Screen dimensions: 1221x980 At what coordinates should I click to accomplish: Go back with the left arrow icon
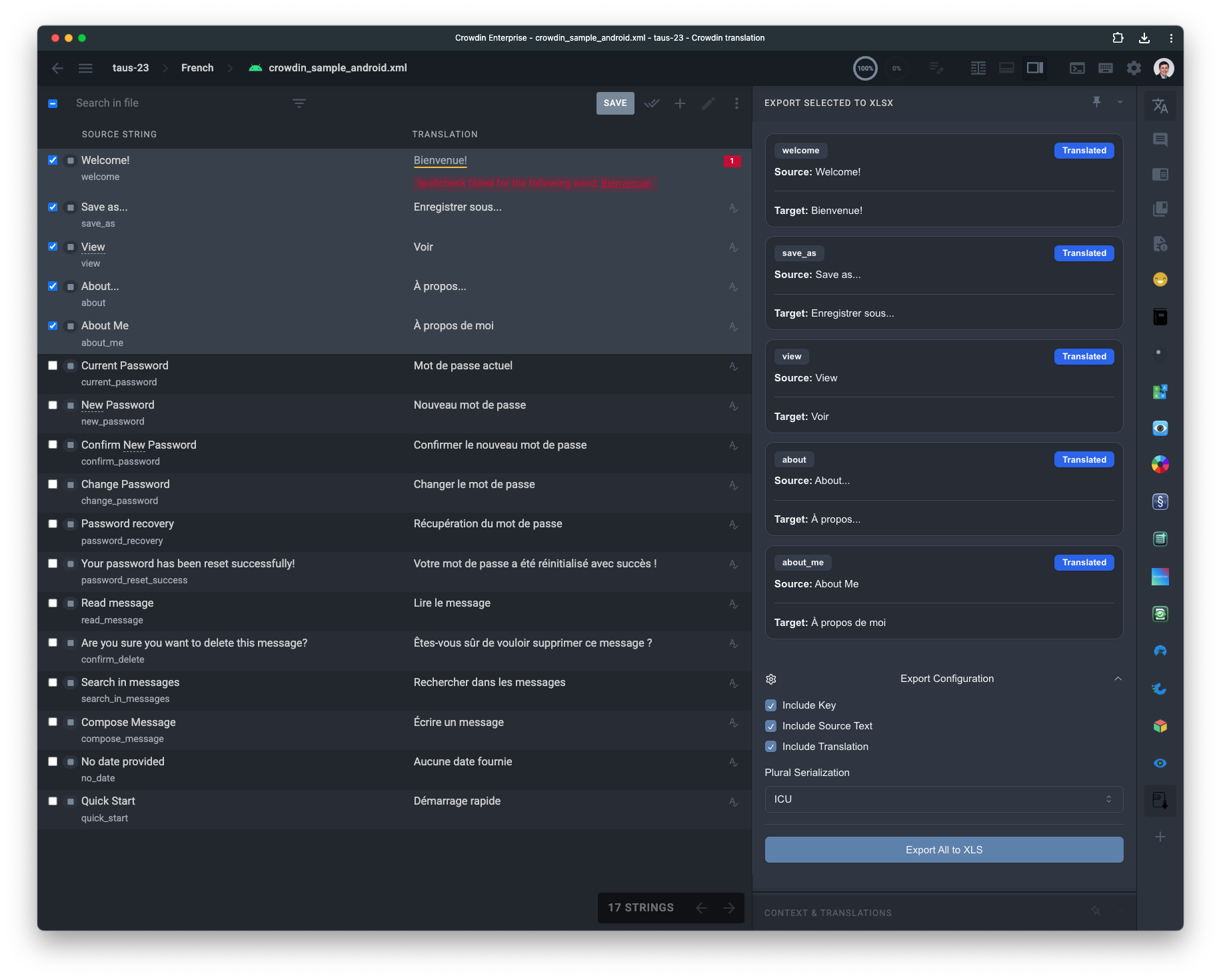pyautogui.click(x=57, y=68)
